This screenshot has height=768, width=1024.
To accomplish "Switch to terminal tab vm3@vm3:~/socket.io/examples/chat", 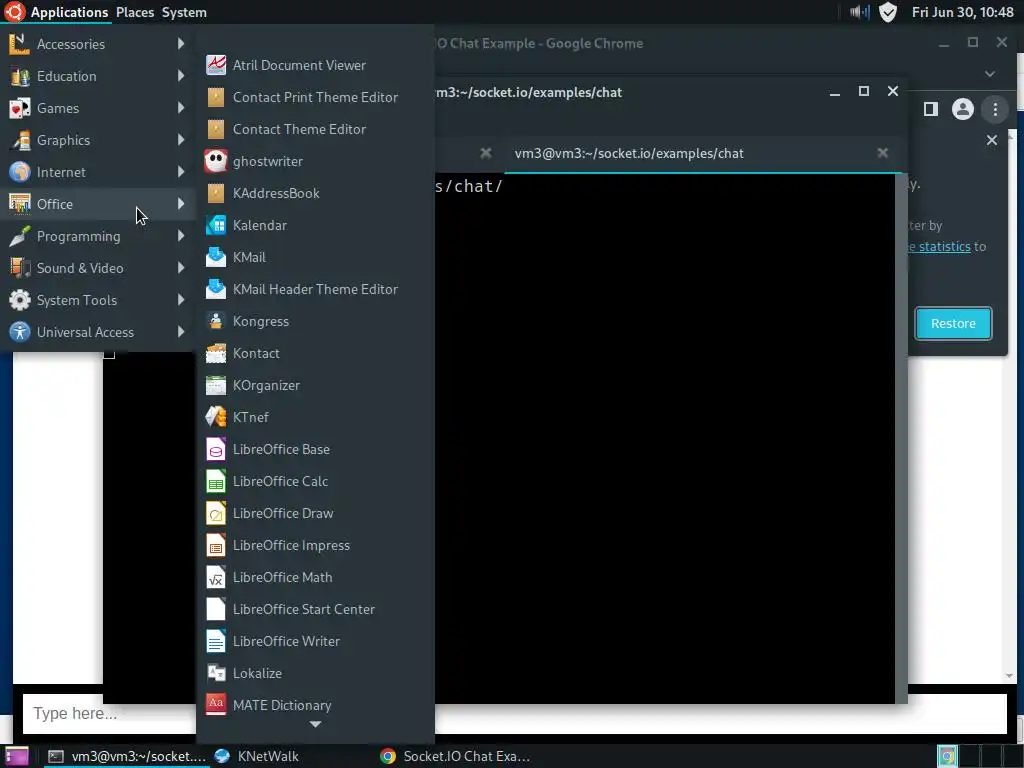I will (x=703, y=153).
